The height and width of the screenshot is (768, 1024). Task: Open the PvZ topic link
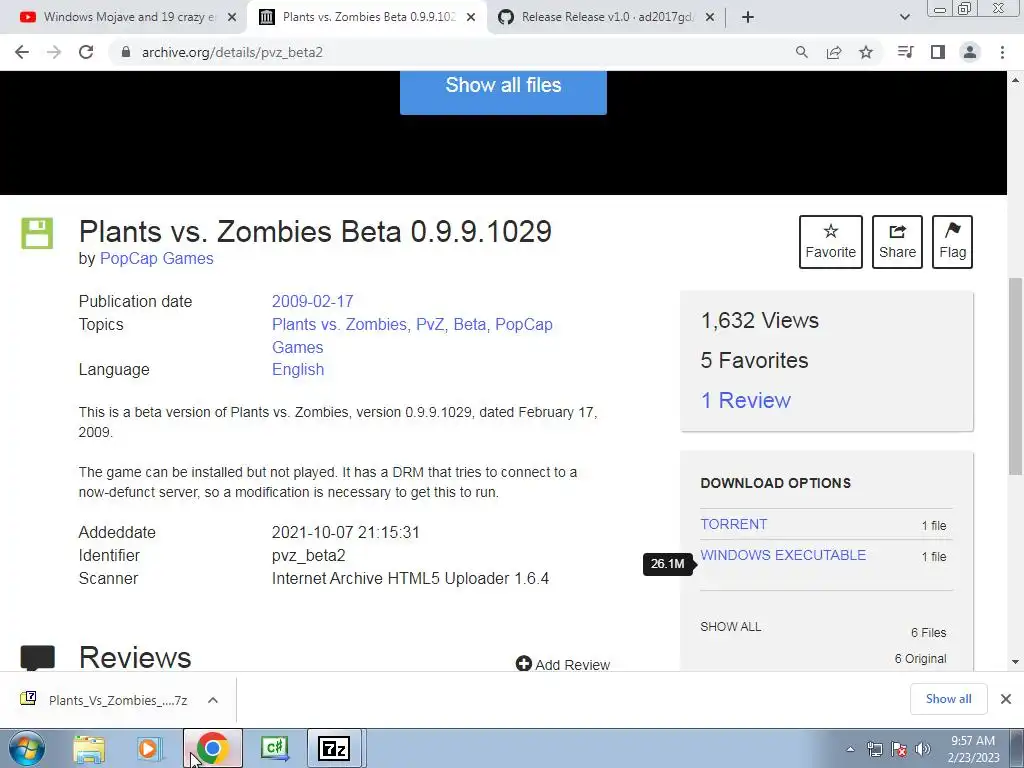click(x=430, y=324)
